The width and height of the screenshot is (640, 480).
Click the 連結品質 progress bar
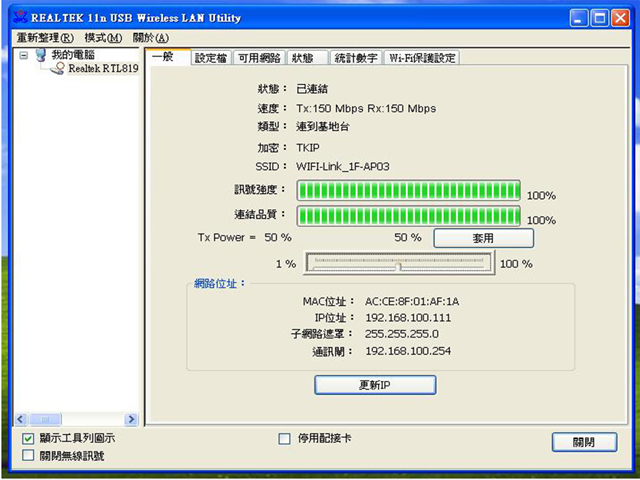click(x=408, y=216)
